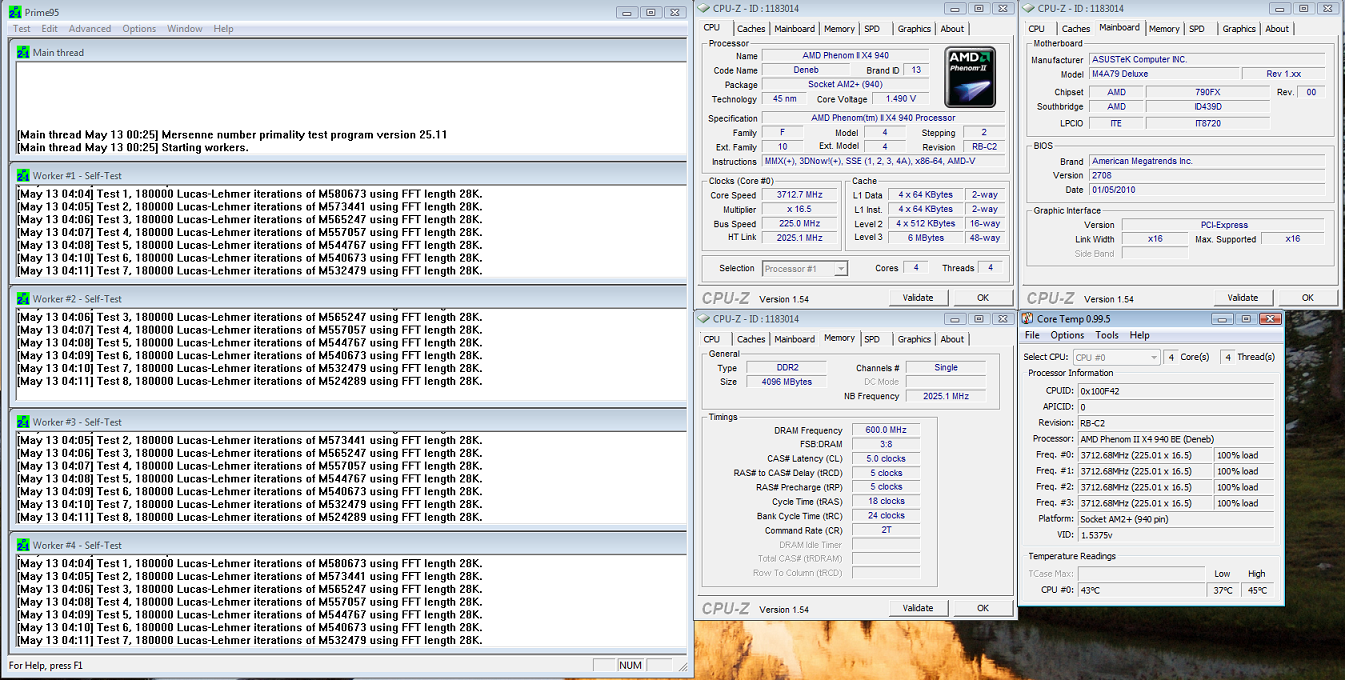
Task: Open the File menu in Core Temp
Action: (1032, 335)
